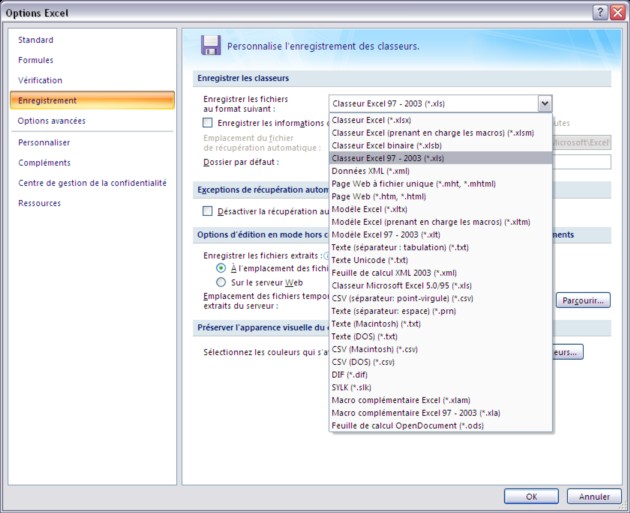Choose Page Web à fichier unique
Viewport: 630px width, 513px height.
tap(440, 184)
